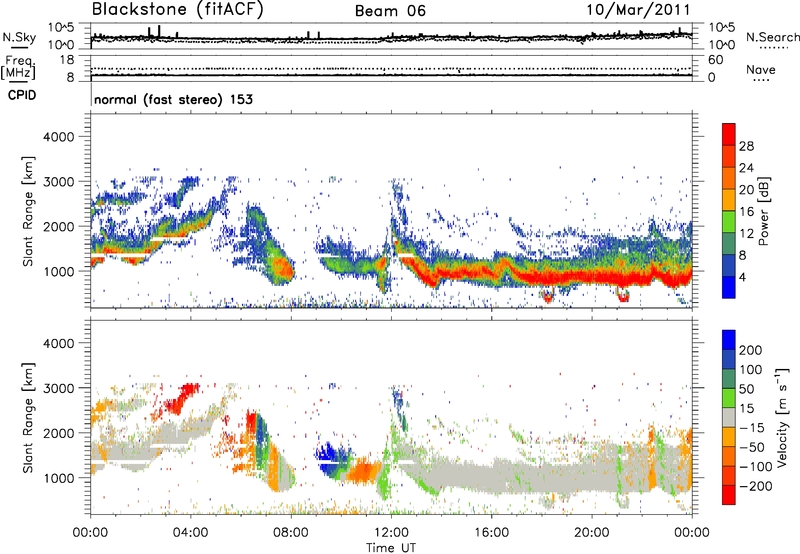
Task: Click the blue bottom of power colorbar
Action: point(729,288)
